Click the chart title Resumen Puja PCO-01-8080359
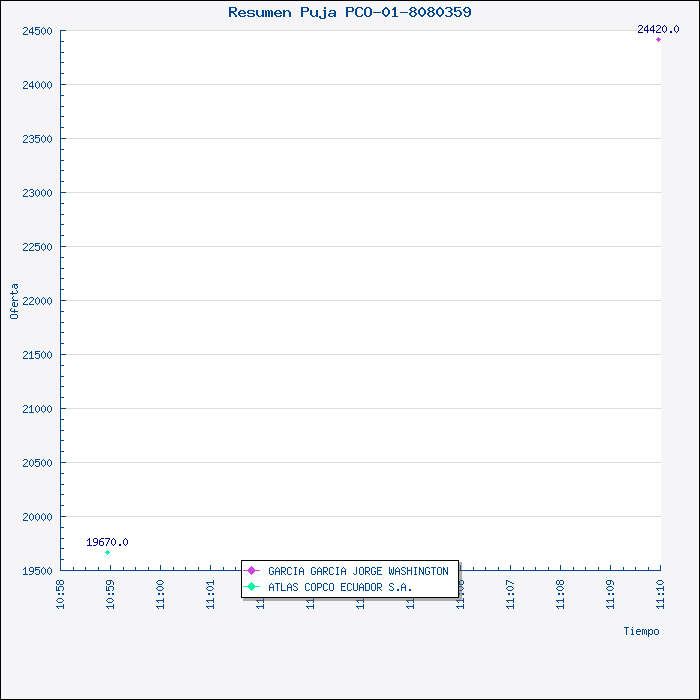 350,12
